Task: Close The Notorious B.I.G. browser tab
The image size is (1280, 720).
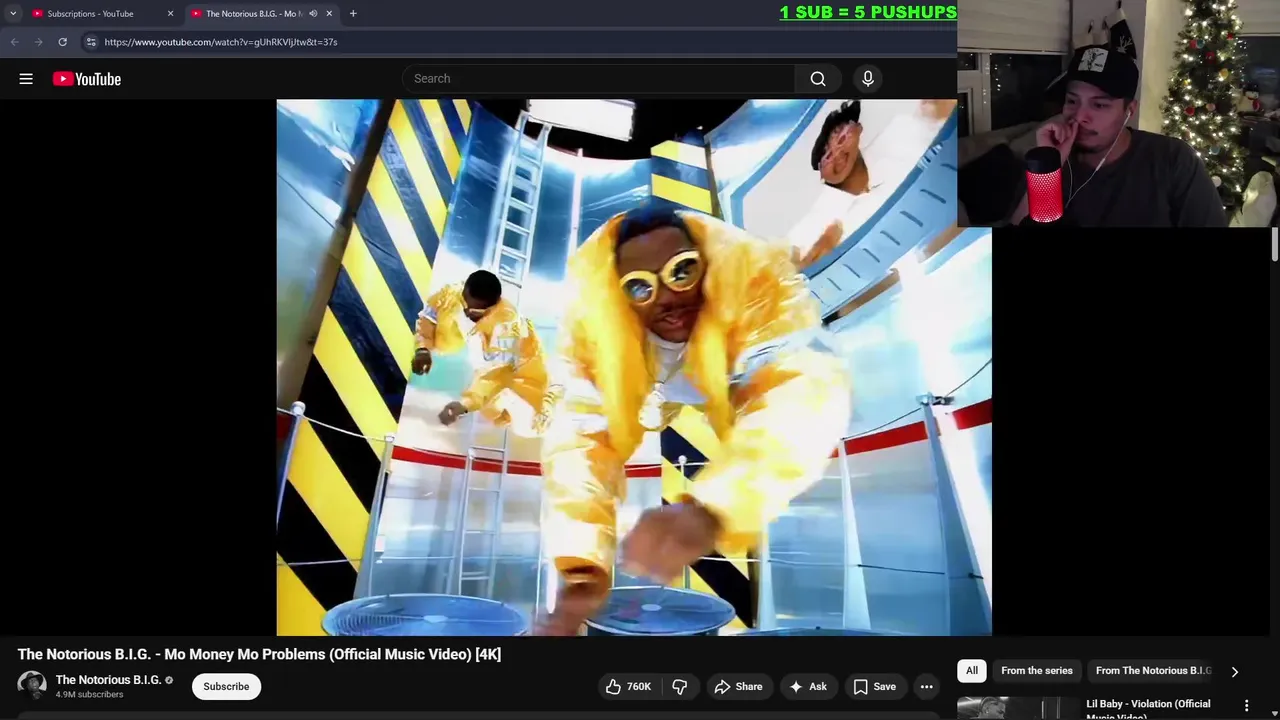Action: (329, 14)
